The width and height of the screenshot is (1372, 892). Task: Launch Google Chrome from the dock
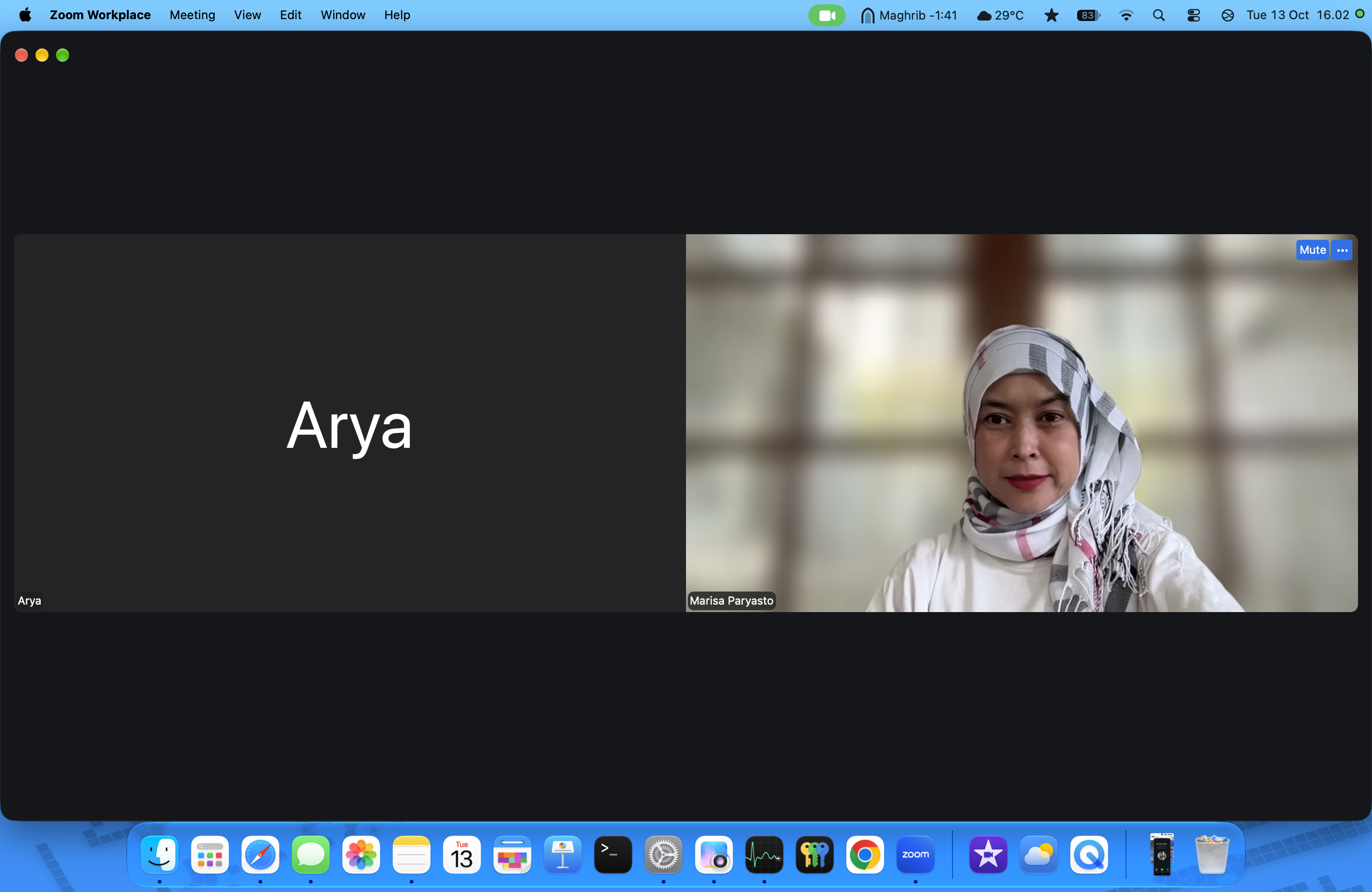tap(865, 855)
